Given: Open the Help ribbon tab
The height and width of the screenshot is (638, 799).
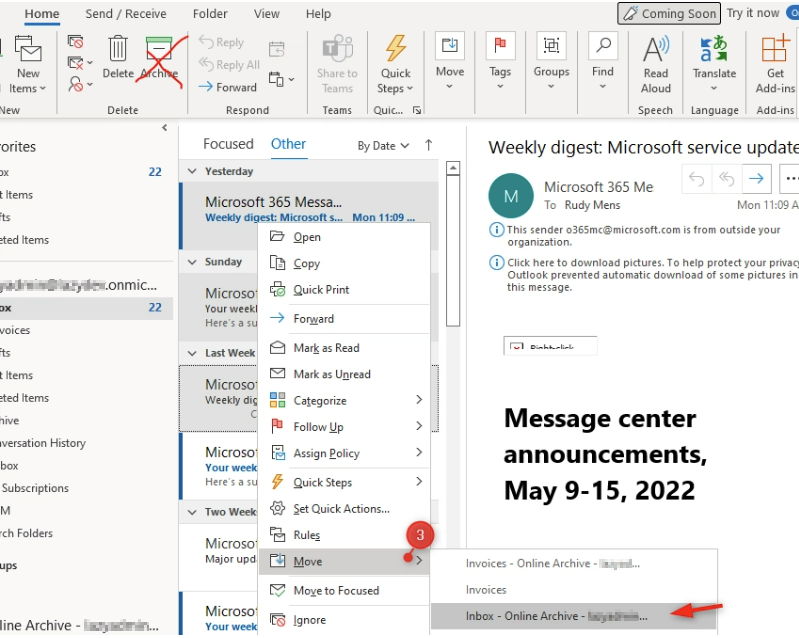Looking at the screenshot, I should [318, 14].
